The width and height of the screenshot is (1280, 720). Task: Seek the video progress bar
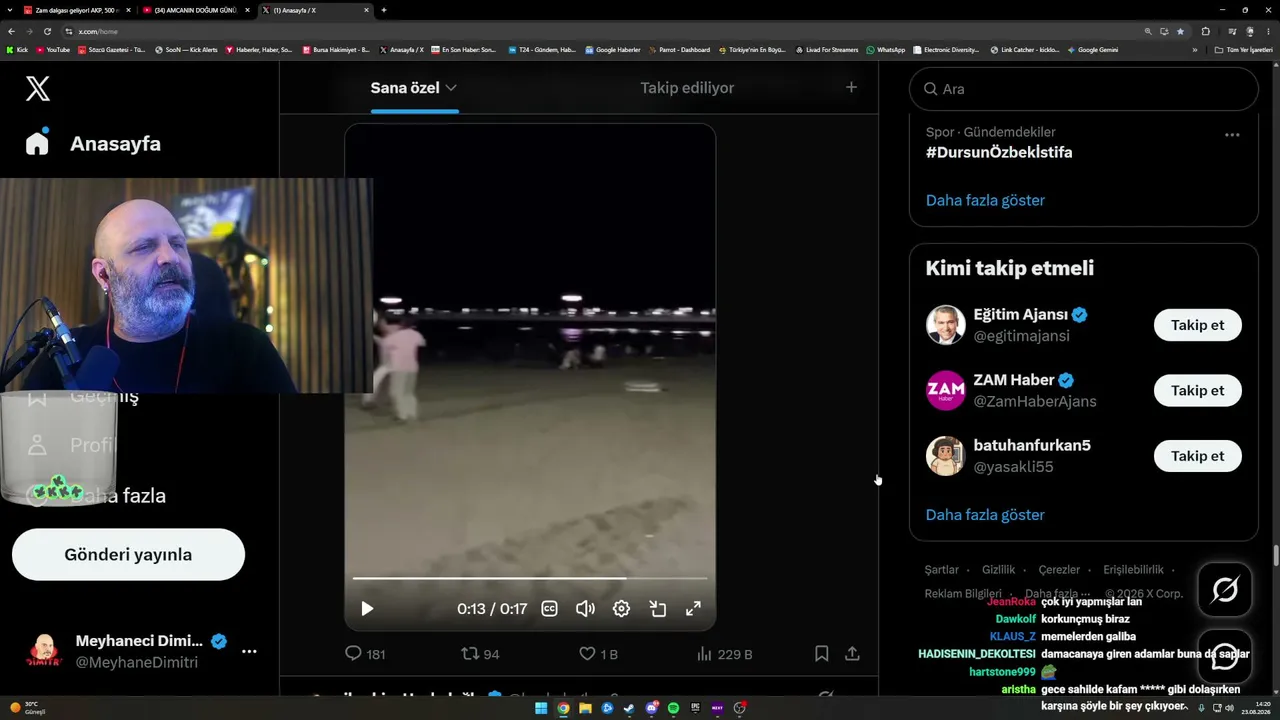click(x=530, y=578)
